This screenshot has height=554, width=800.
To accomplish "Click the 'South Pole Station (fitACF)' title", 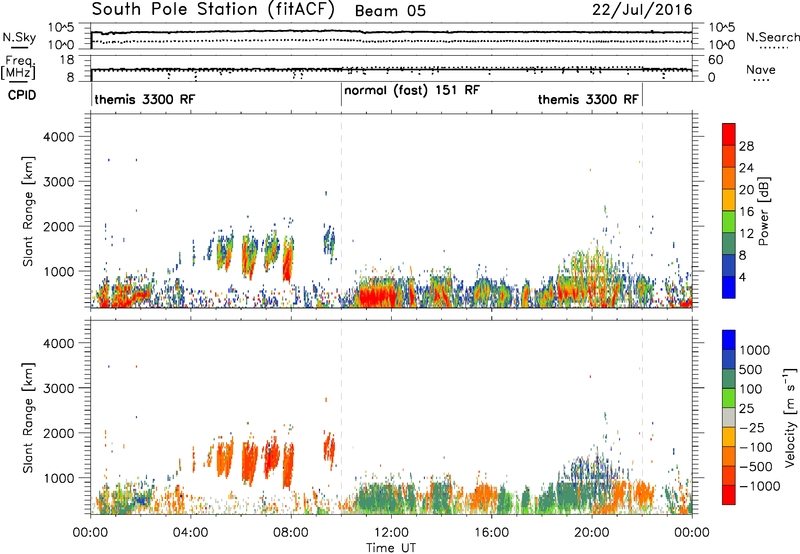I will pyautogui.click(x=213, y=10).
